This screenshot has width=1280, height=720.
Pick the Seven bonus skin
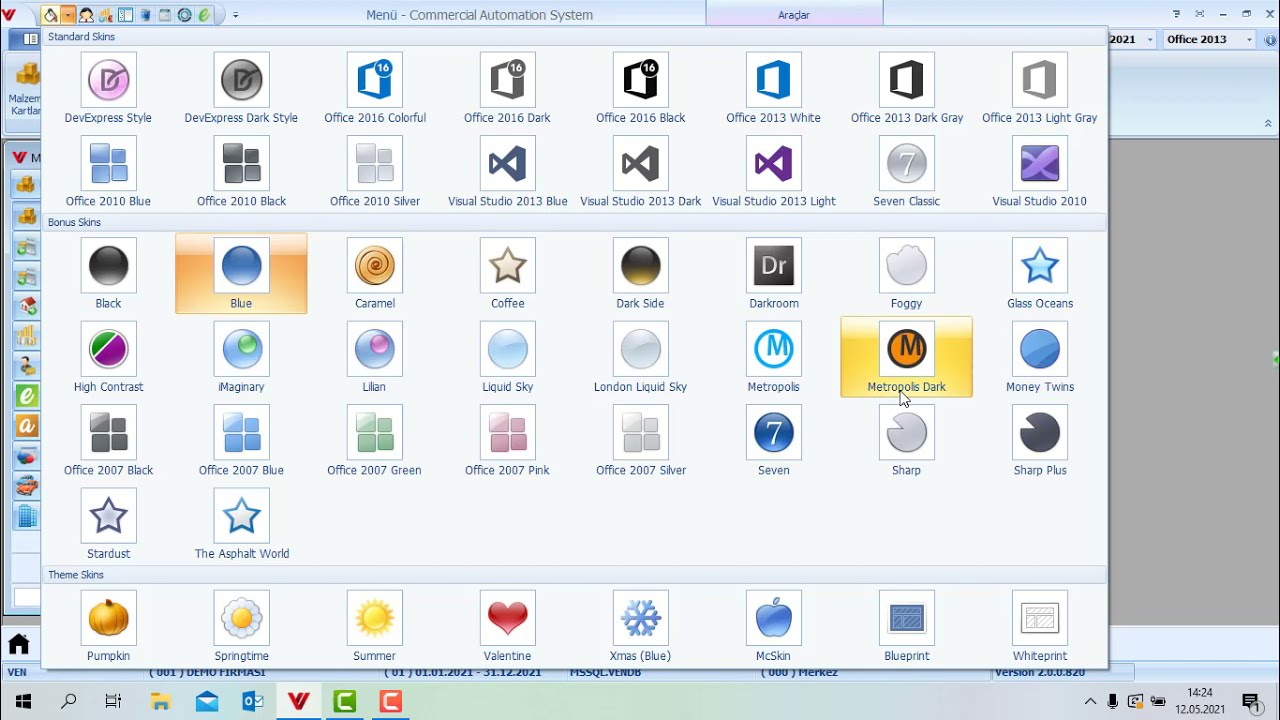tap(773, 440)
